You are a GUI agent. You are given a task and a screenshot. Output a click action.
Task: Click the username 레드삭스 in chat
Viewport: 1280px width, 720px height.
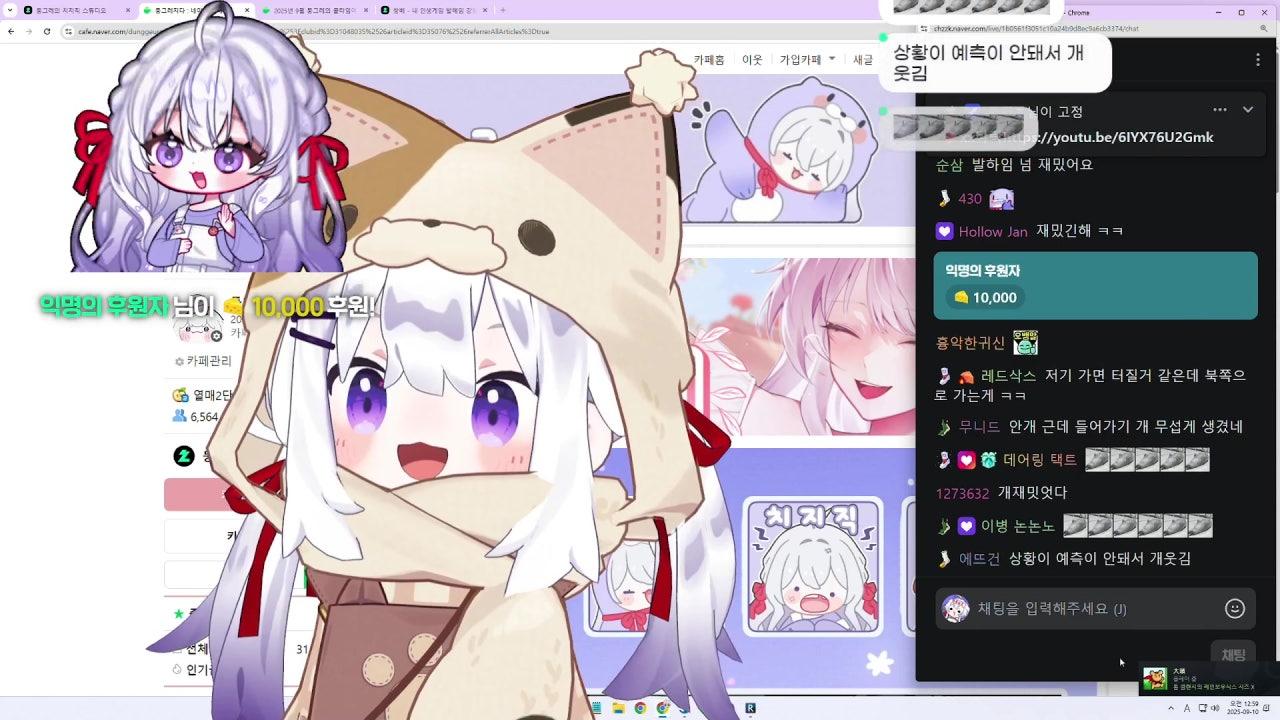(1008, 376)
